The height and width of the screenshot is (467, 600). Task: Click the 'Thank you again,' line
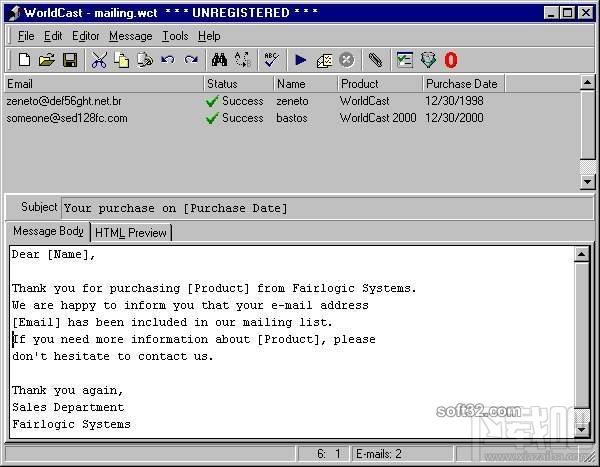[68, 390]
